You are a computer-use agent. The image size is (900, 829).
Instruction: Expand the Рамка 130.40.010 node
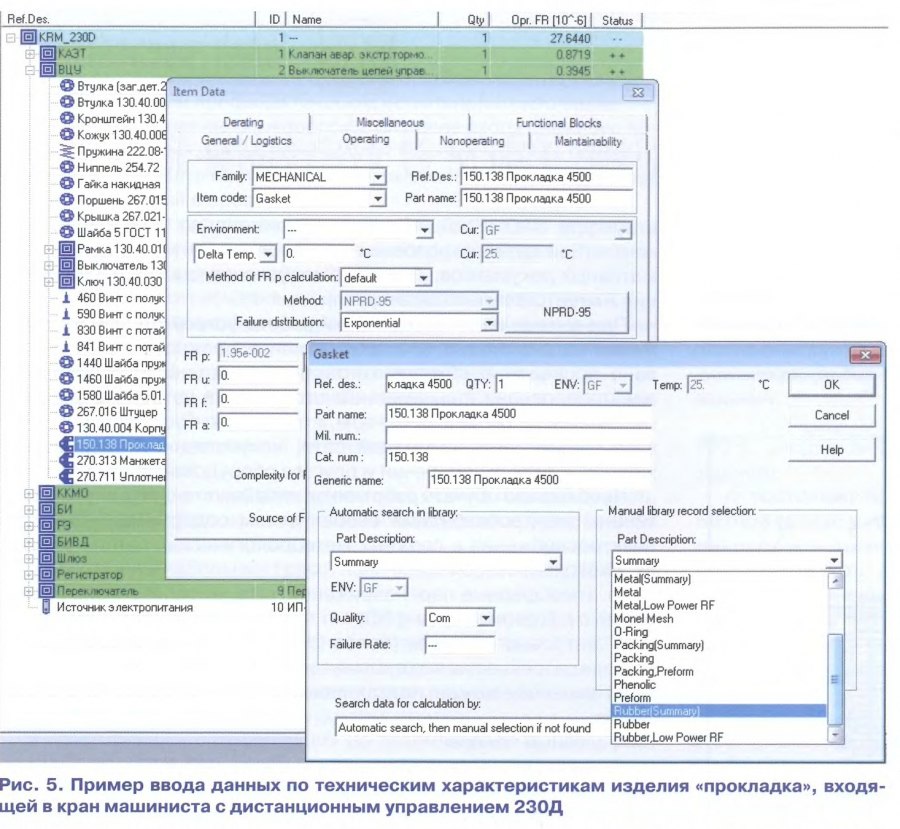[x=50, y=248]
